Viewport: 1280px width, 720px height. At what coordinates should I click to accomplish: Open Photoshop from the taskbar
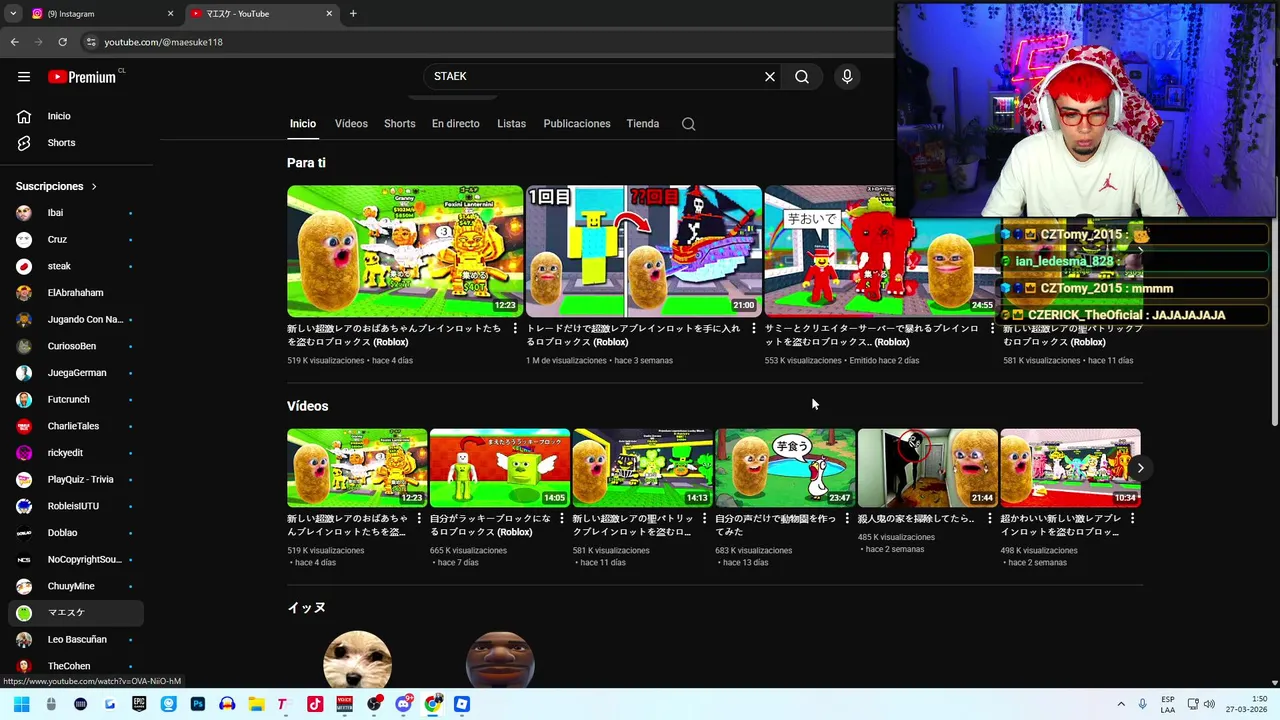coord(197,704)
